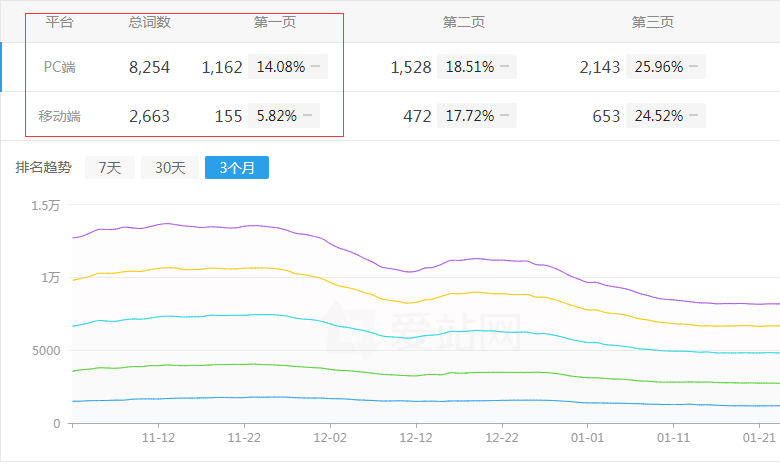
Task: Click the dash icon beside 14.08%
Action: 316,67
